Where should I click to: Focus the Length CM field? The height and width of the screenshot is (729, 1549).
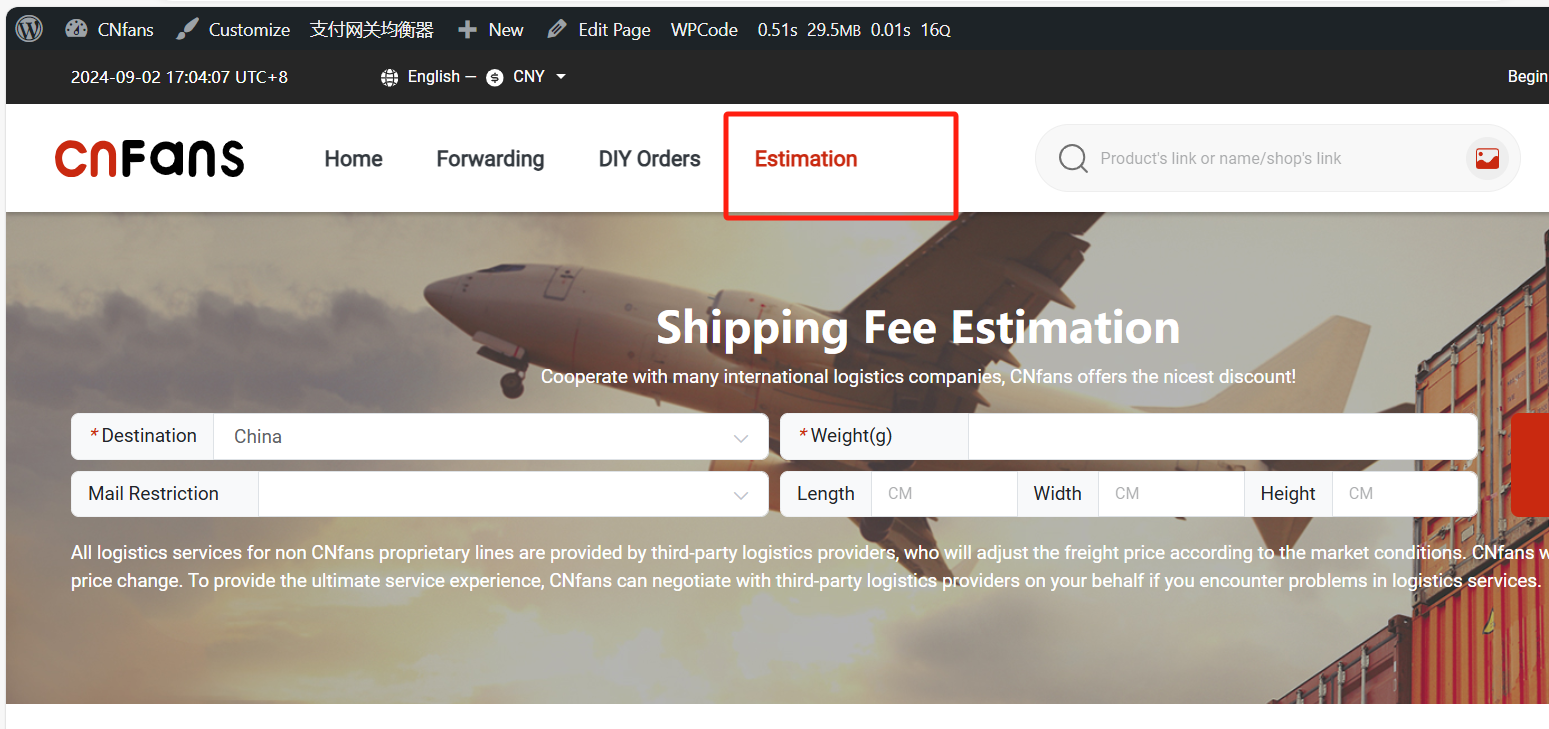pos(944,494)
